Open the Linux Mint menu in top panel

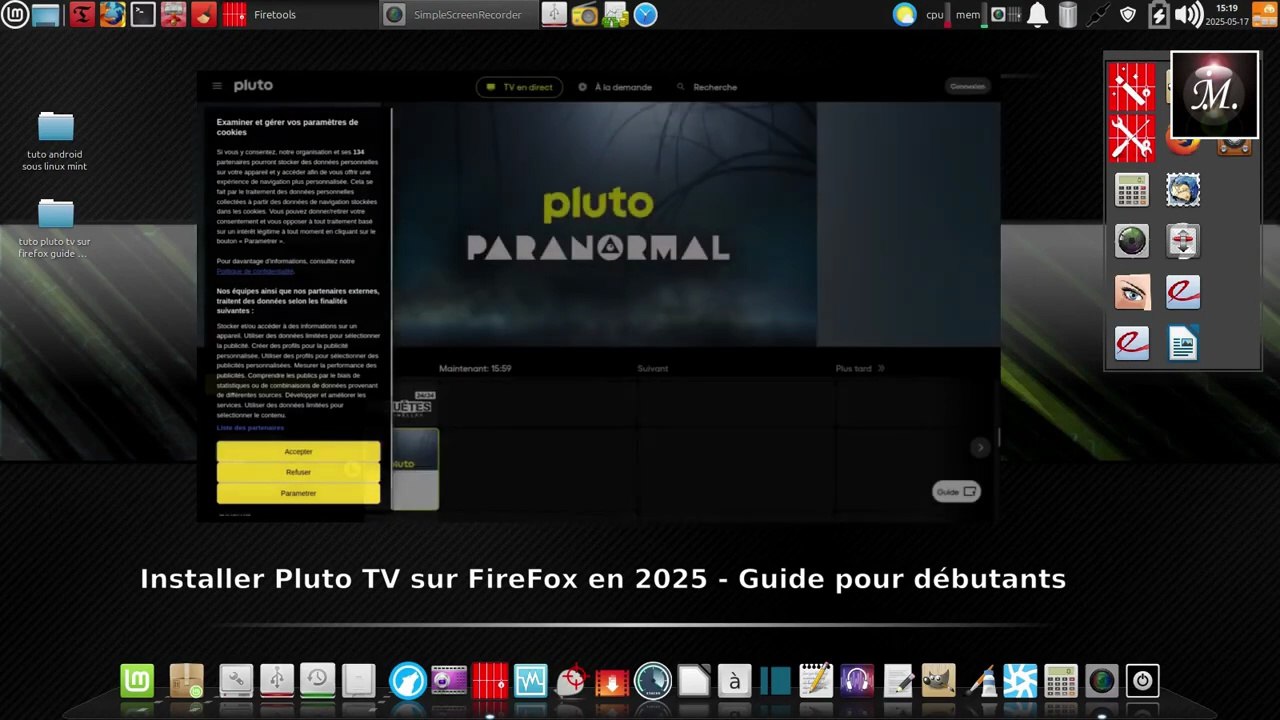14,14
